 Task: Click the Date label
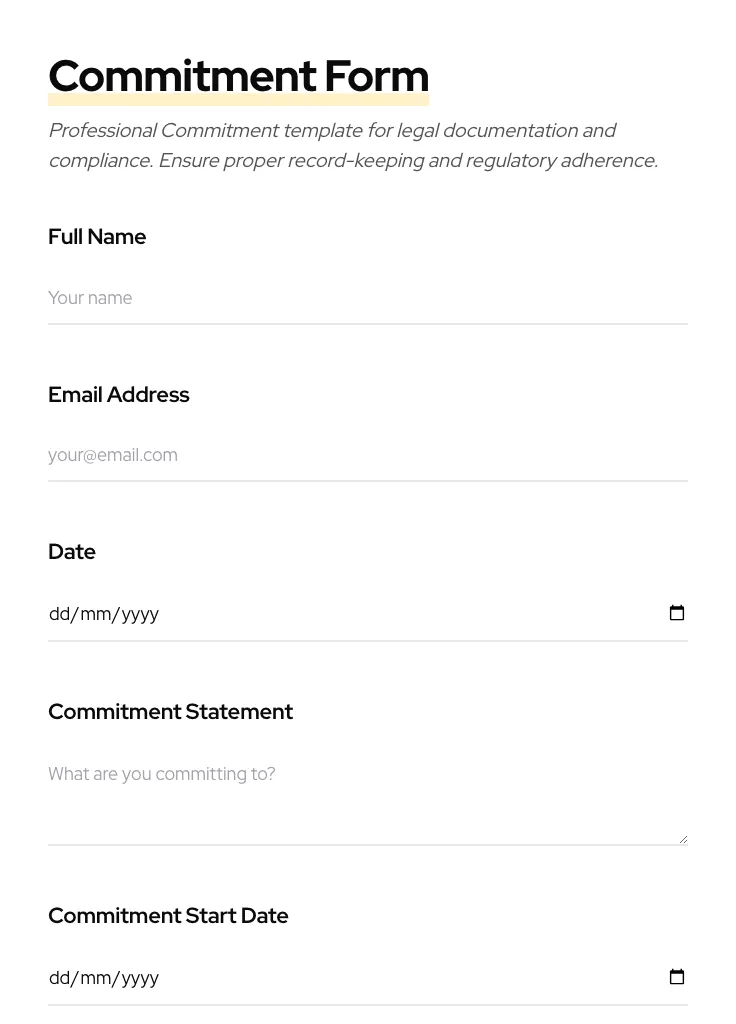point(72,552)
